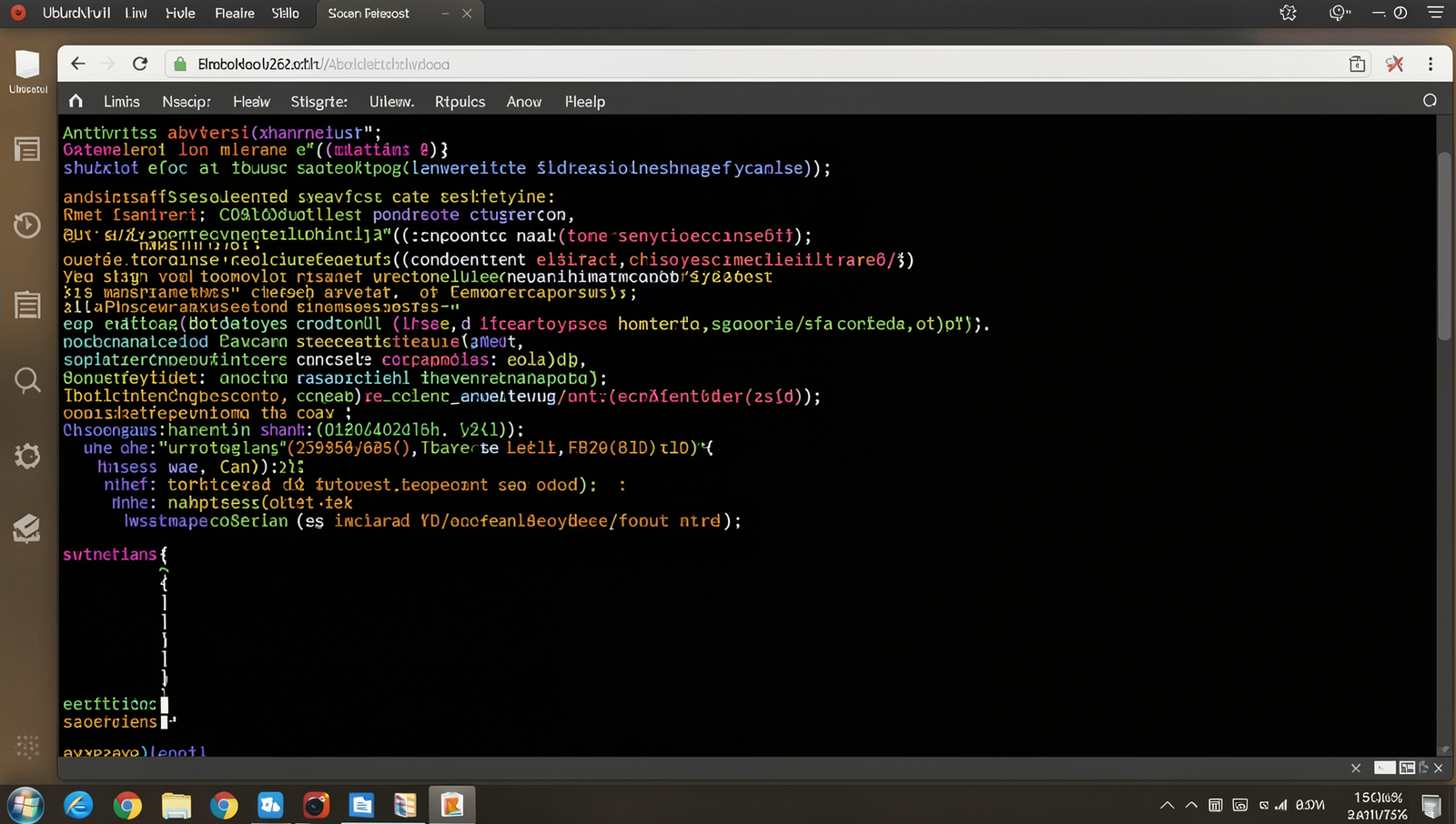Viewport: 1456px width, 824px height.
Task: Open the blue chat app in the taskbar
Action: click(270, 805)
